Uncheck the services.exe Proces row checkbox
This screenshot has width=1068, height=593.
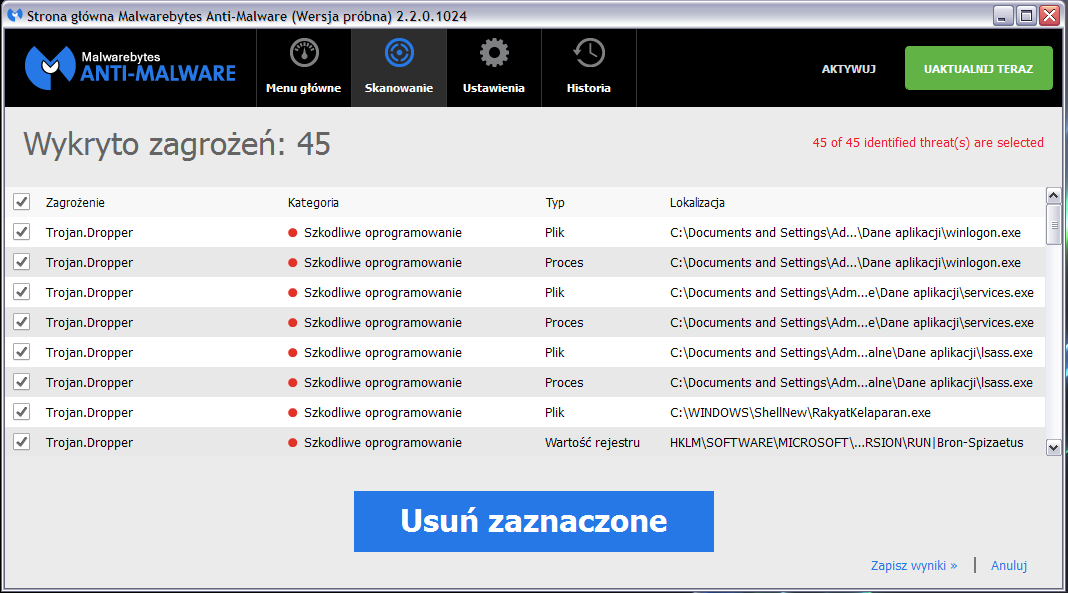pyautogui.click(x=22, y=321)
